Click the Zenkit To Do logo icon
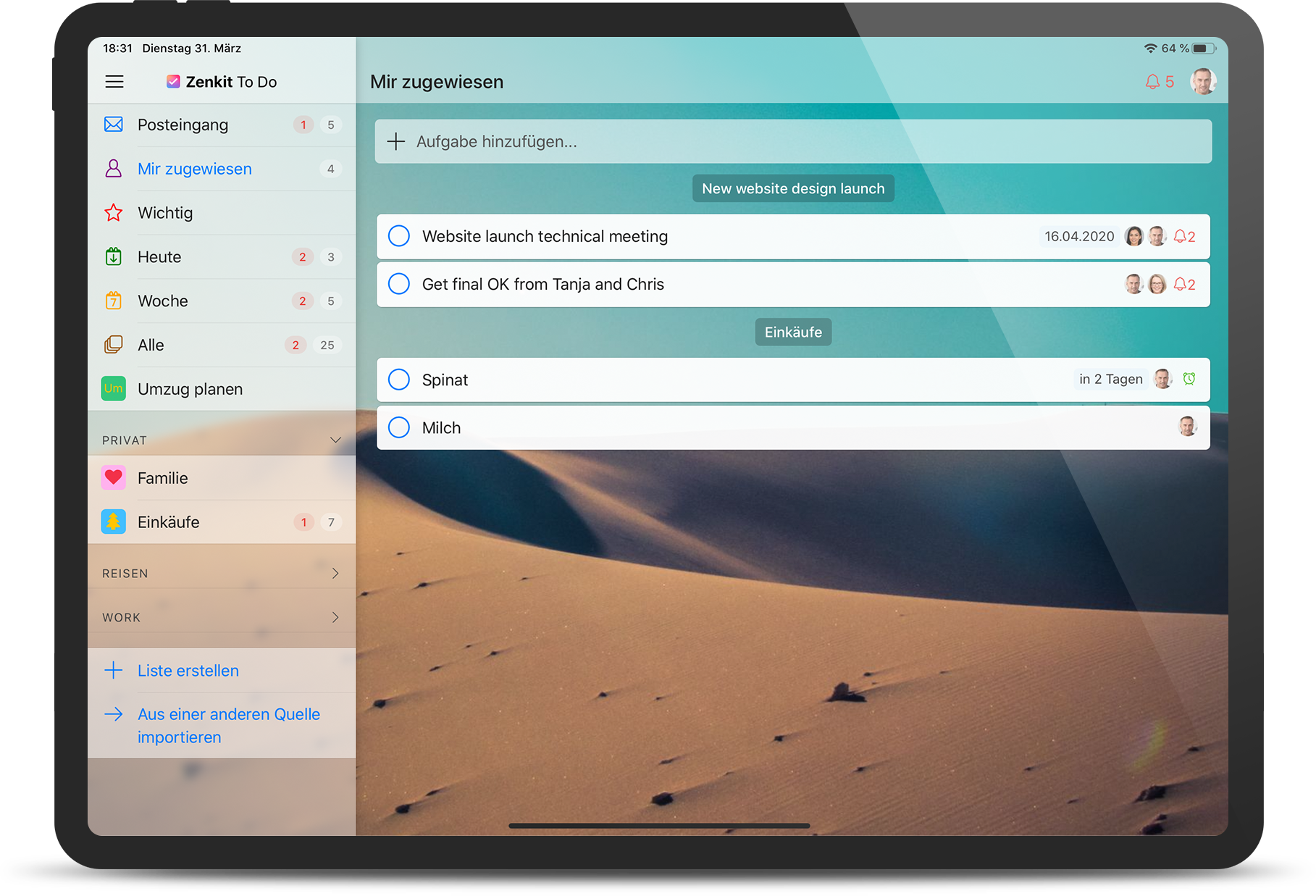The image size is (1316, 896). click(x=173, y=82)
